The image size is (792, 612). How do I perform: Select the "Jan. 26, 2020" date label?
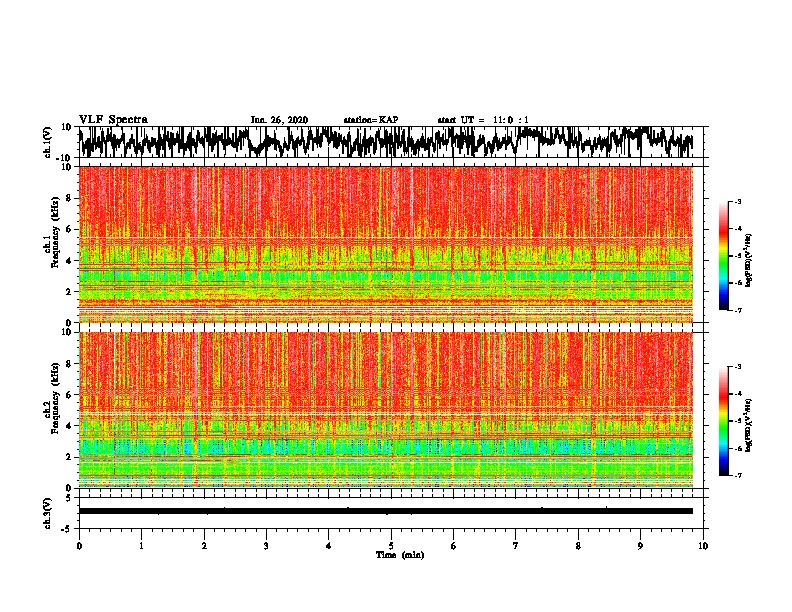click(x=279, y=120)
